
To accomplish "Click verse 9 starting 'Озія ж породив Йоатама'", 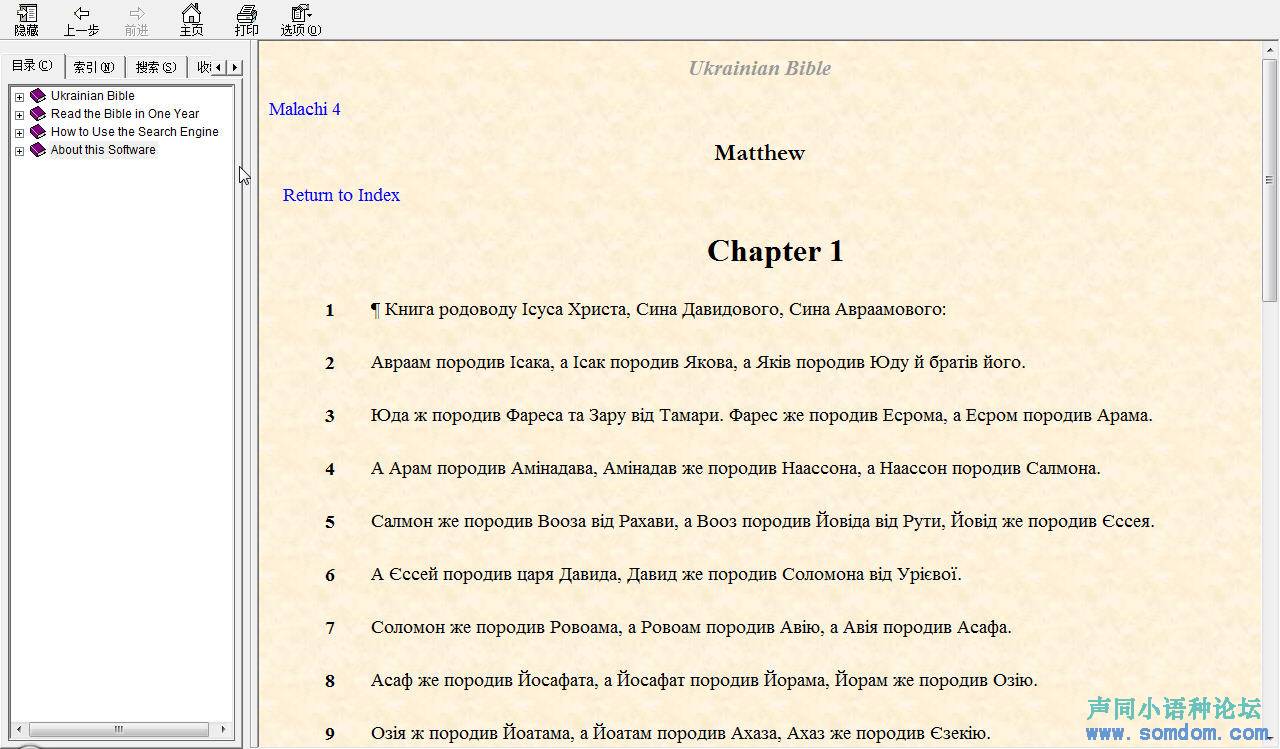I will pos(681,733).
